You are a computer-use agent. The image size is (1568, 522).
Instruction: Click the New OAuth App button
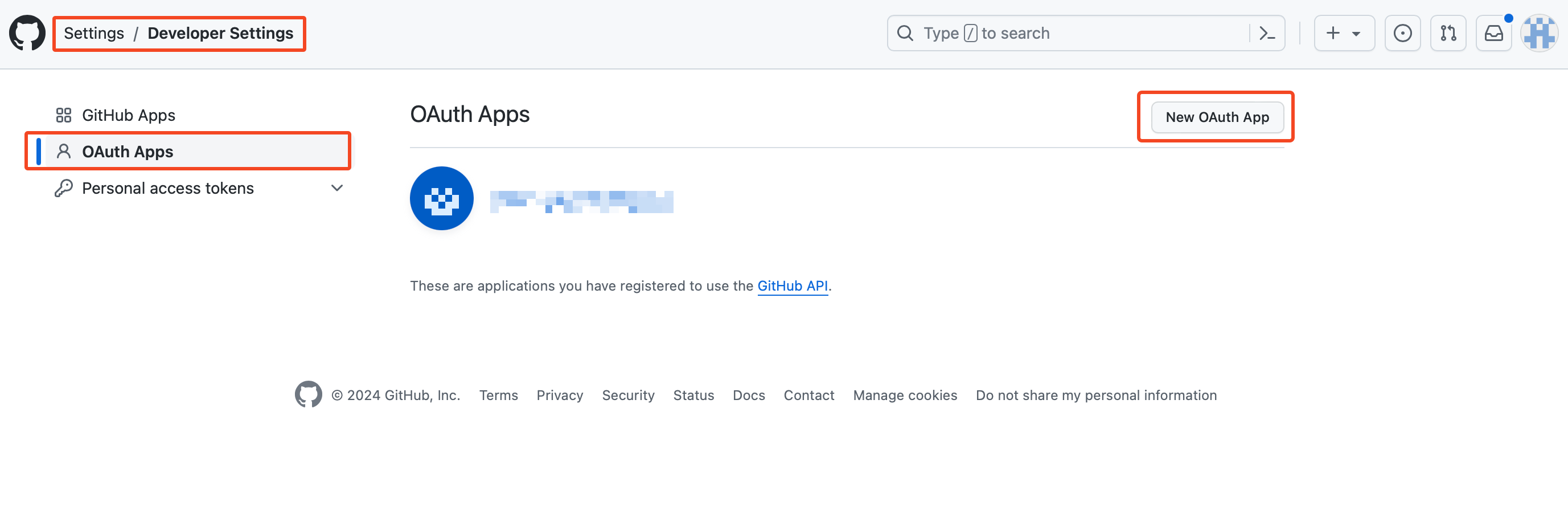tap(1217, 117)
